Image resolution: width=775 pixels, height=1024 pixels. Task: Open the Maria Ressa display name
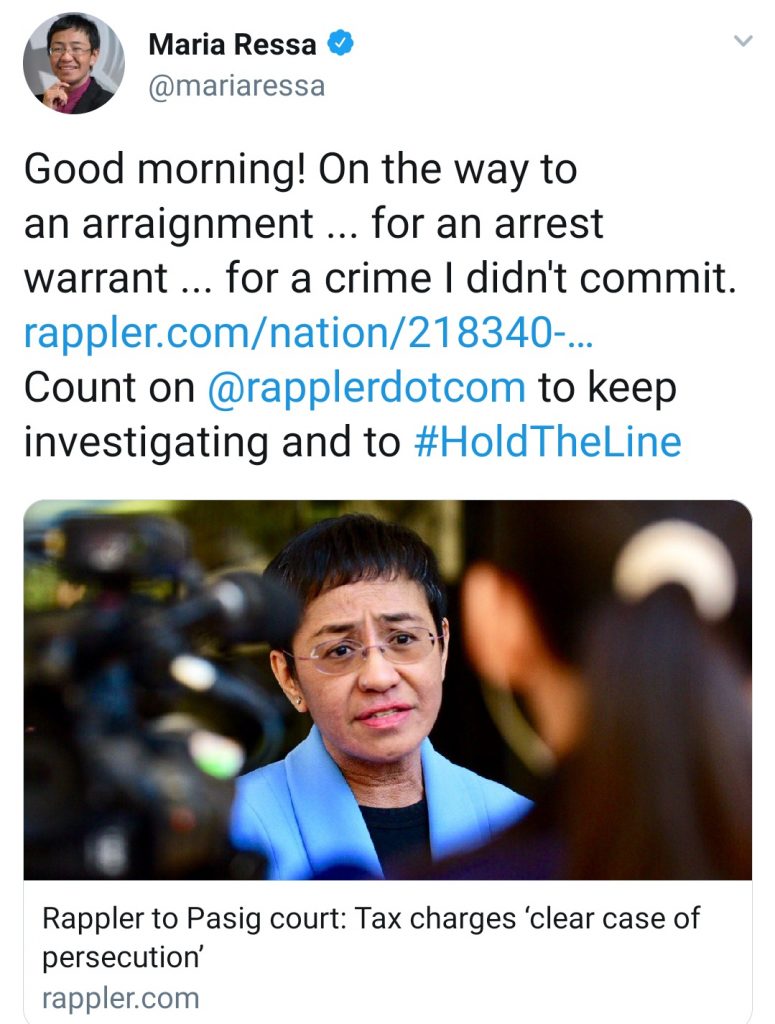232,44
